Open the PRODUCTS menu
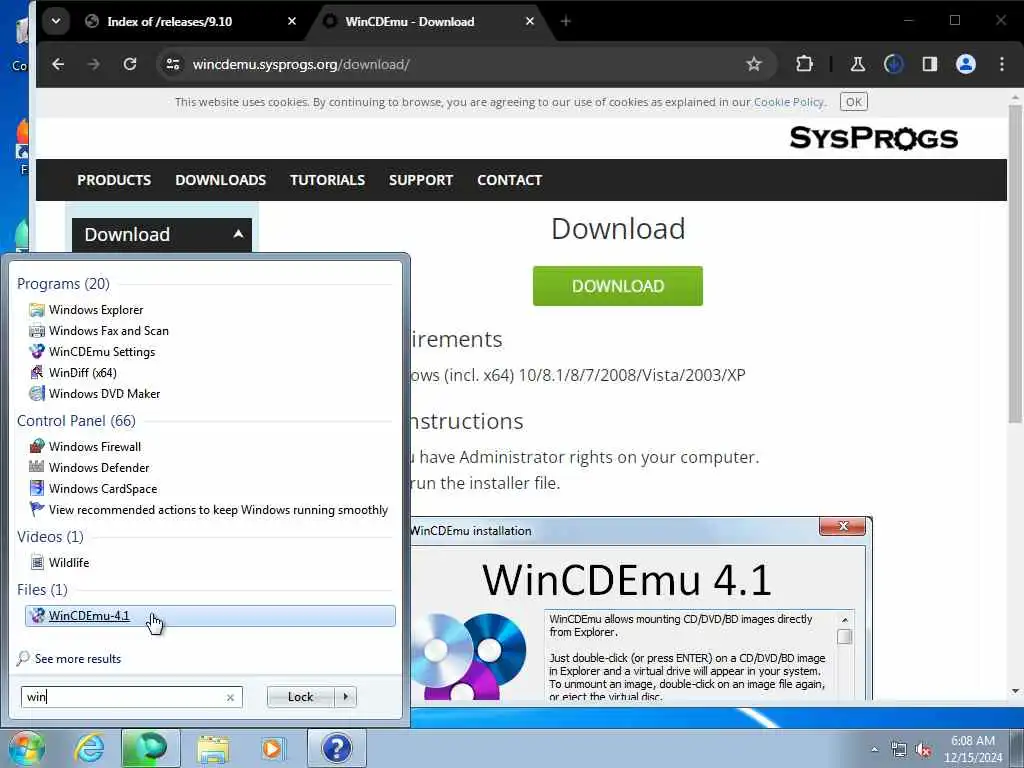The image size is (1024, 768). (x=114, y=180)
